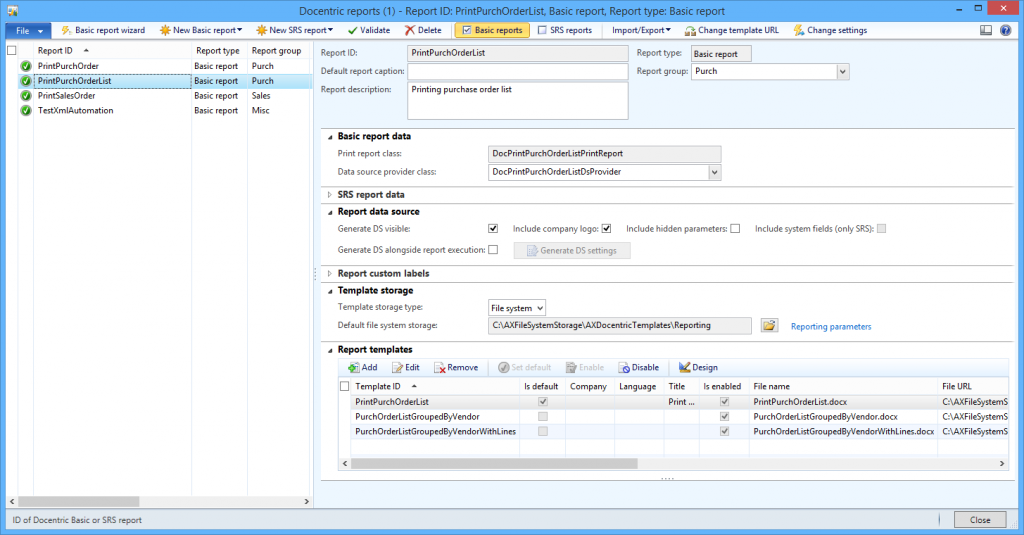Click Change template URL toolbar button
This screenshot has width=1024, height=535.
point(732,30)
